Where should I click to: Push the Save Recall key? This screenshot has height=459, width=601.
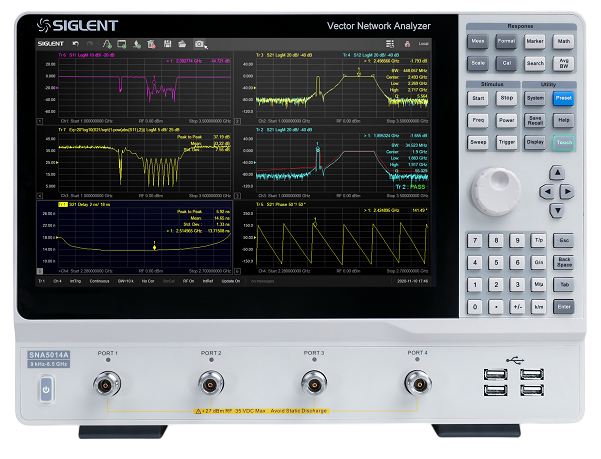535,120
